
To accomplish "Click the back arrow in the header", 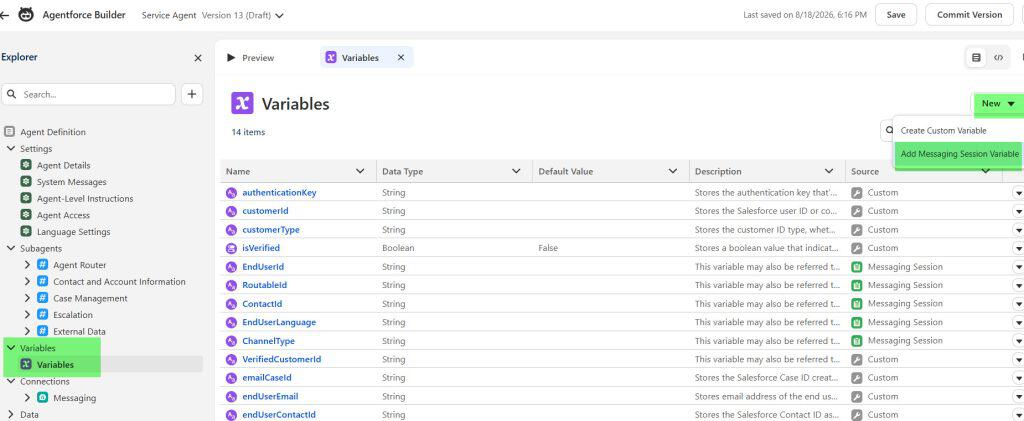I will click(4, 14).
